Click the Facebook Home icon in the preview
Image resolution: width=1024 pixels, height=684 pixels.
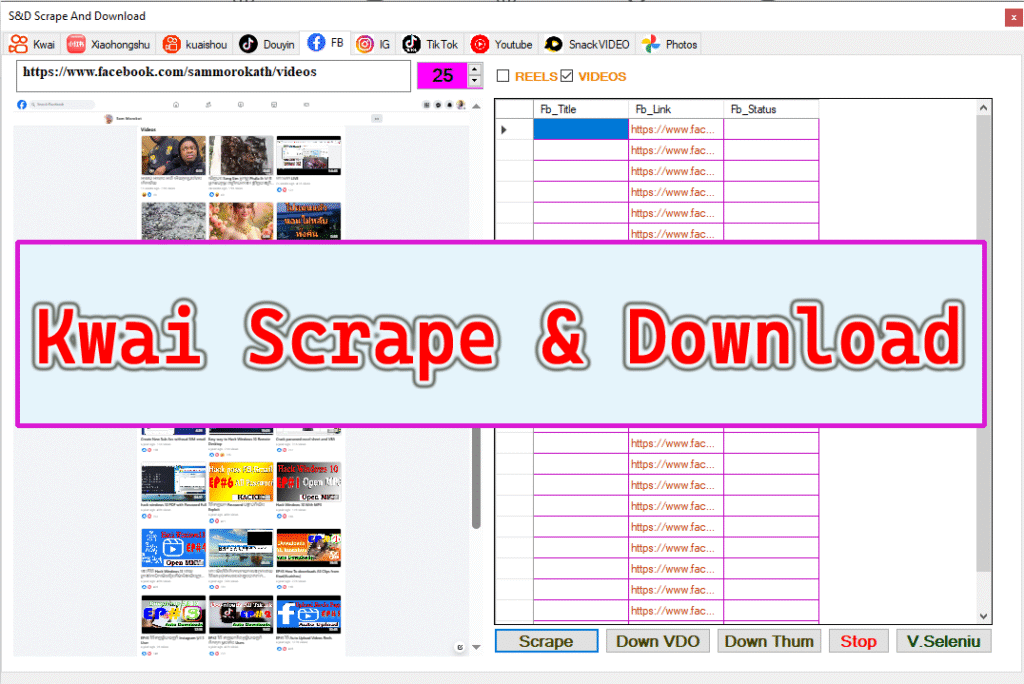[176, 105]
